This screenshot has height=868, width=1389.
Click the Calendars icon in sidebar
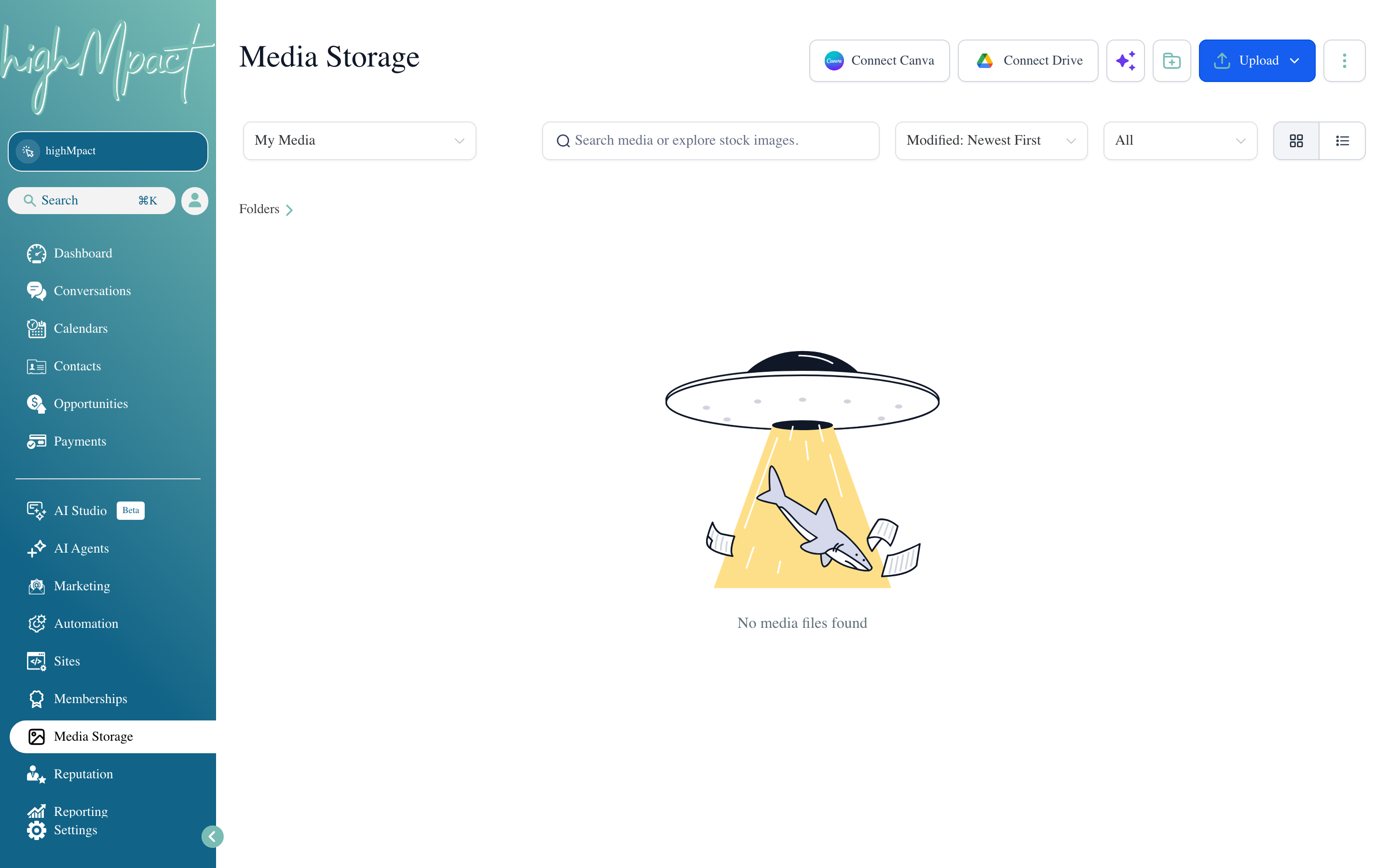coord(36,328)
